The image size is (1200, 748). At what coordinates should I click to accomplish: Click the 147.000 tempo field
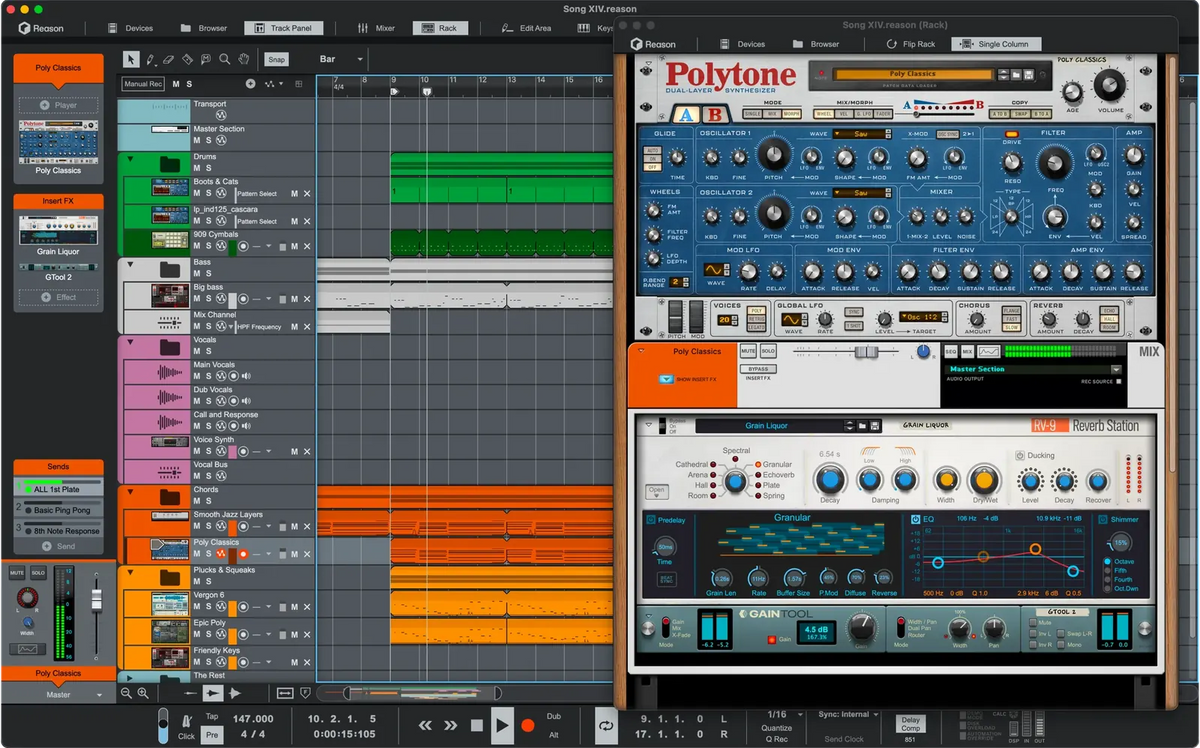coord(253,718)
